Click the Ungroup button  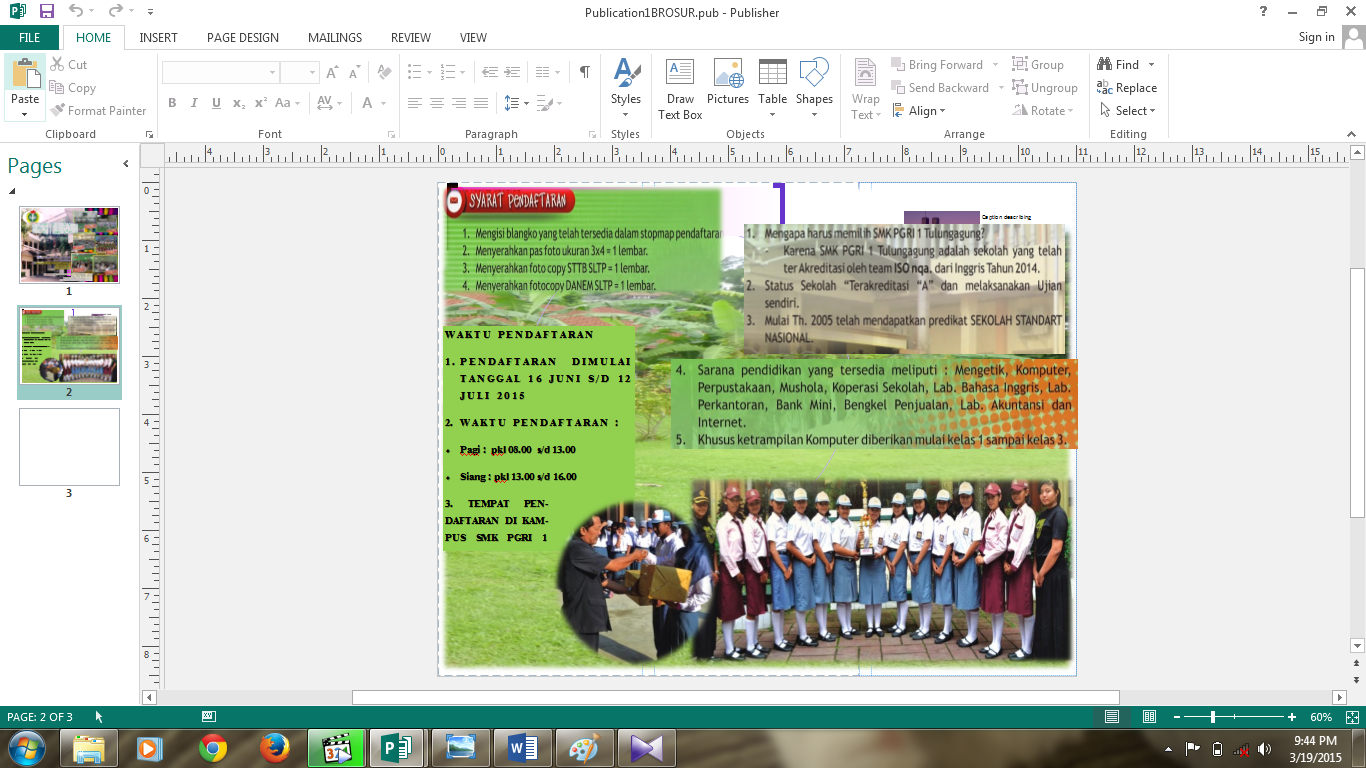(x=1045, y=88)
